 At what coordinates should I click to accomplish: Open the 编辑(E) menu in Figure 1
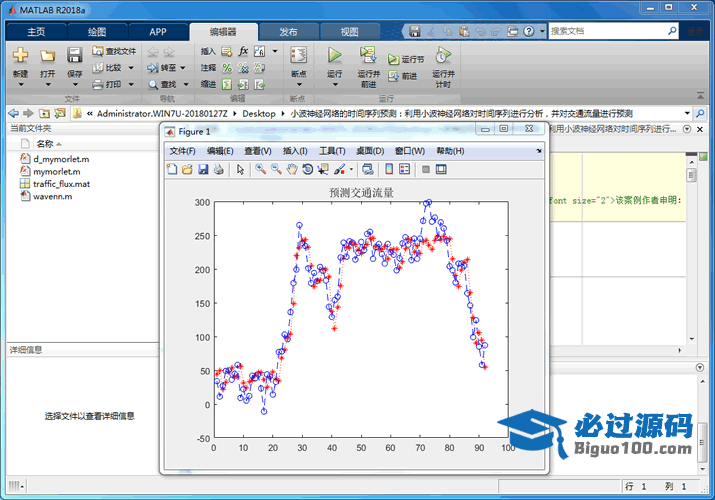pos(220,151)
